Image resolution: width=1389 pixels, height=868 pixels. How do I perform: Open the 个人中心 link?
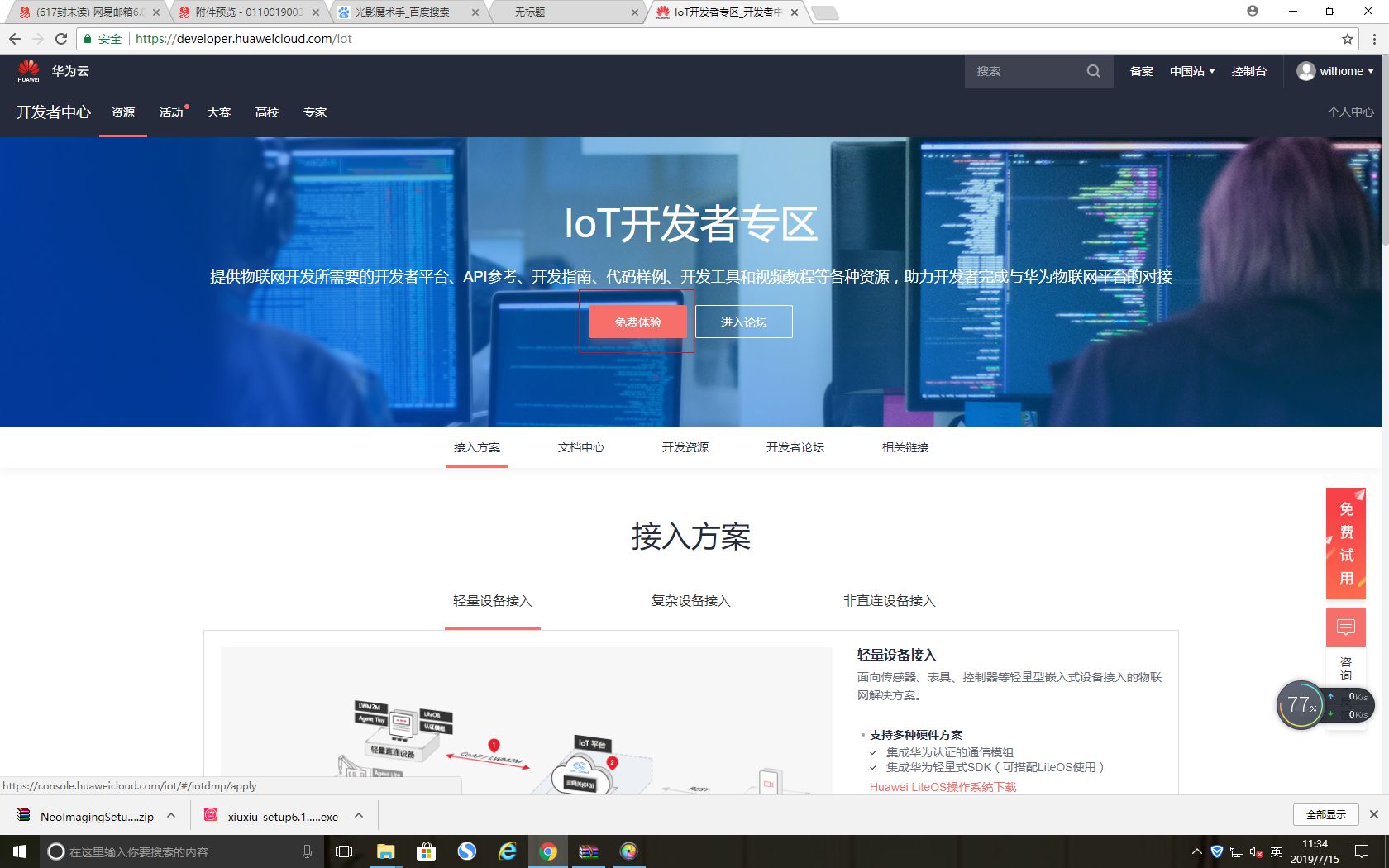tap(1351, 112)
